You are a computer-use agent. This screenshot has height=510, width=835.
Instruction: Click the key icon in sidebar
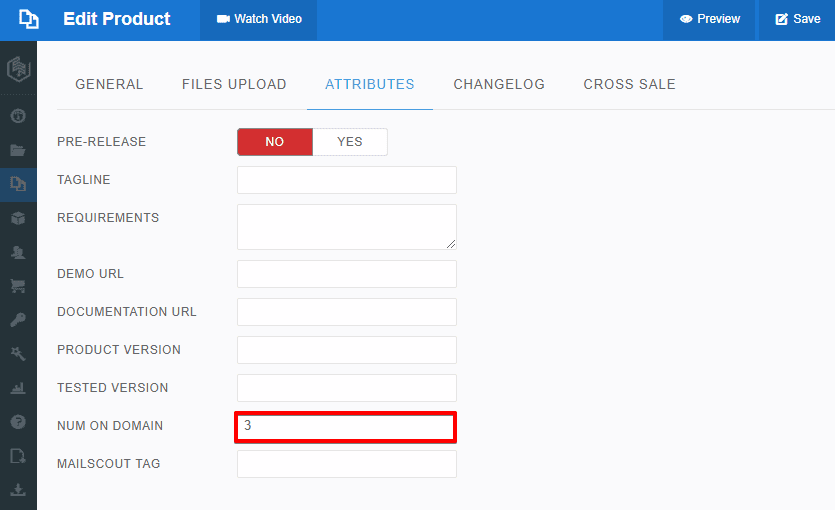(x=18, y=320)
